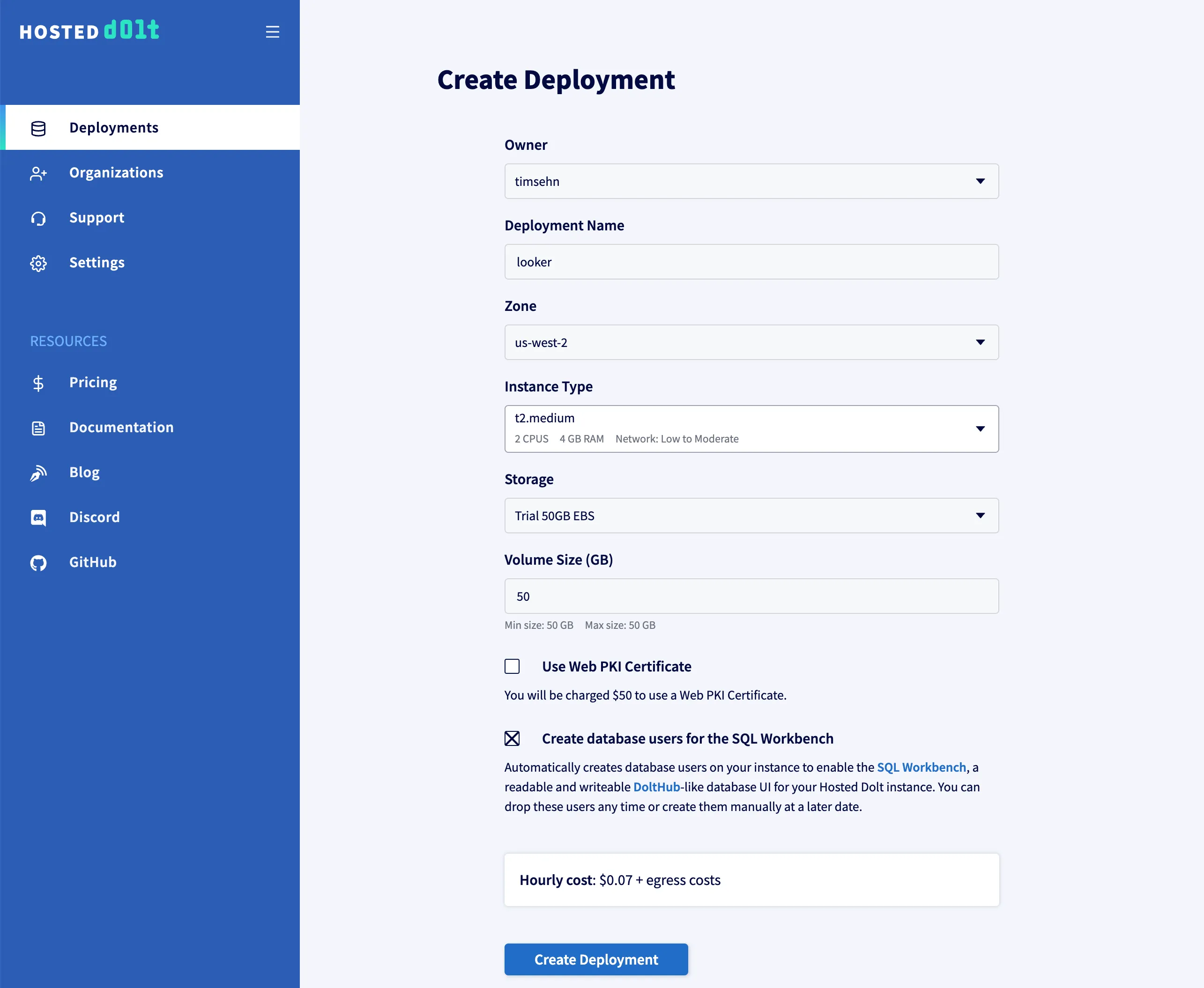Click the Deployments database icon
This screenshot has width=1204, height=988.
coord(37,128)
